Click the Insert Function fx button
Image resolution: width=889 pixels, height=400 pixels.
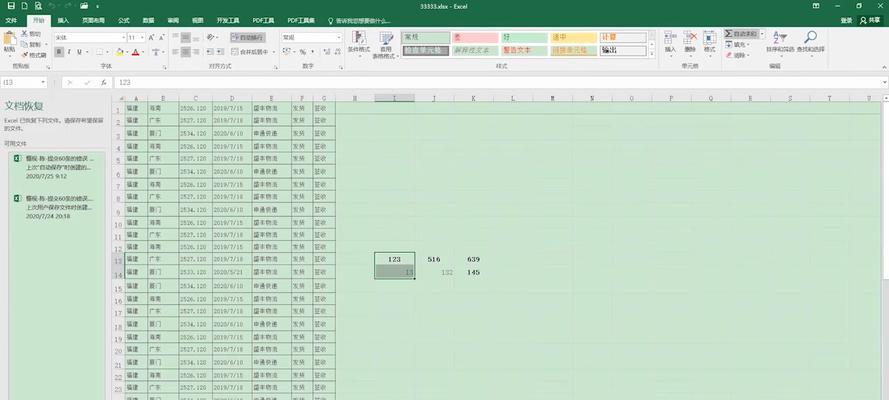point(104,83)
